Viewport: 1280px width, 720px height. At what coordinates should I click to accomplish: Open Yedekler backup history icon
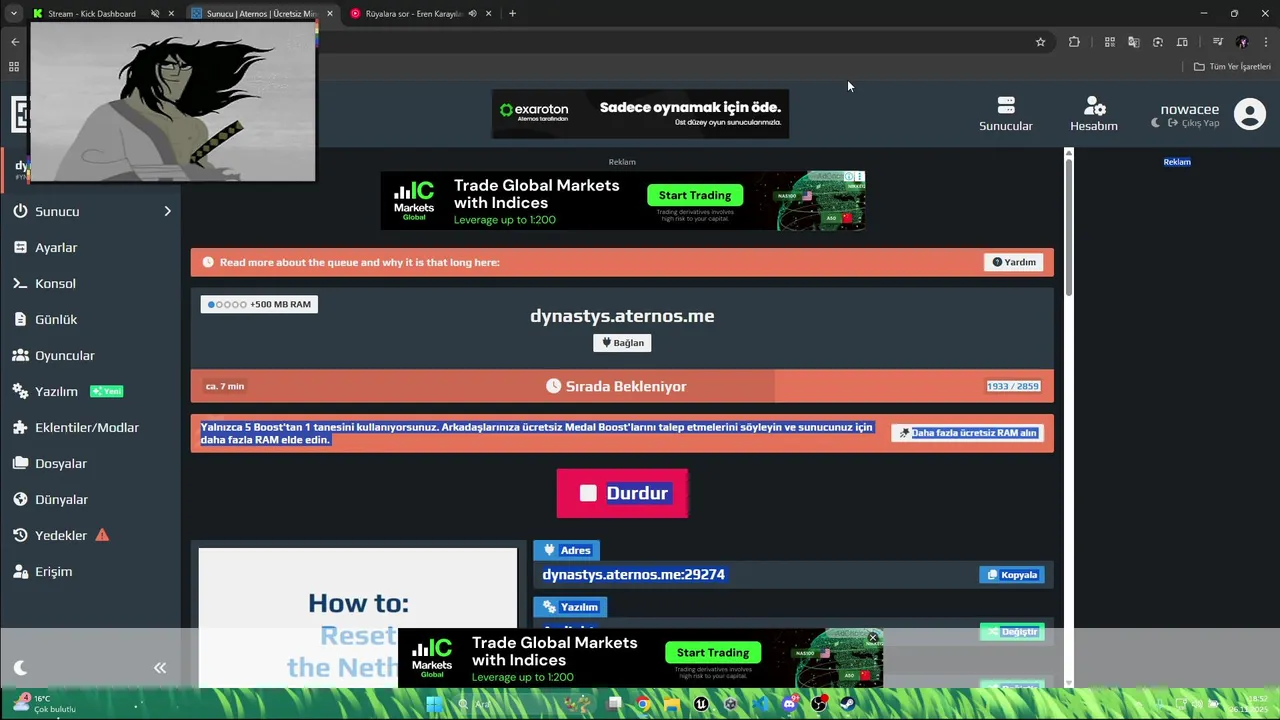pos(20,535)
